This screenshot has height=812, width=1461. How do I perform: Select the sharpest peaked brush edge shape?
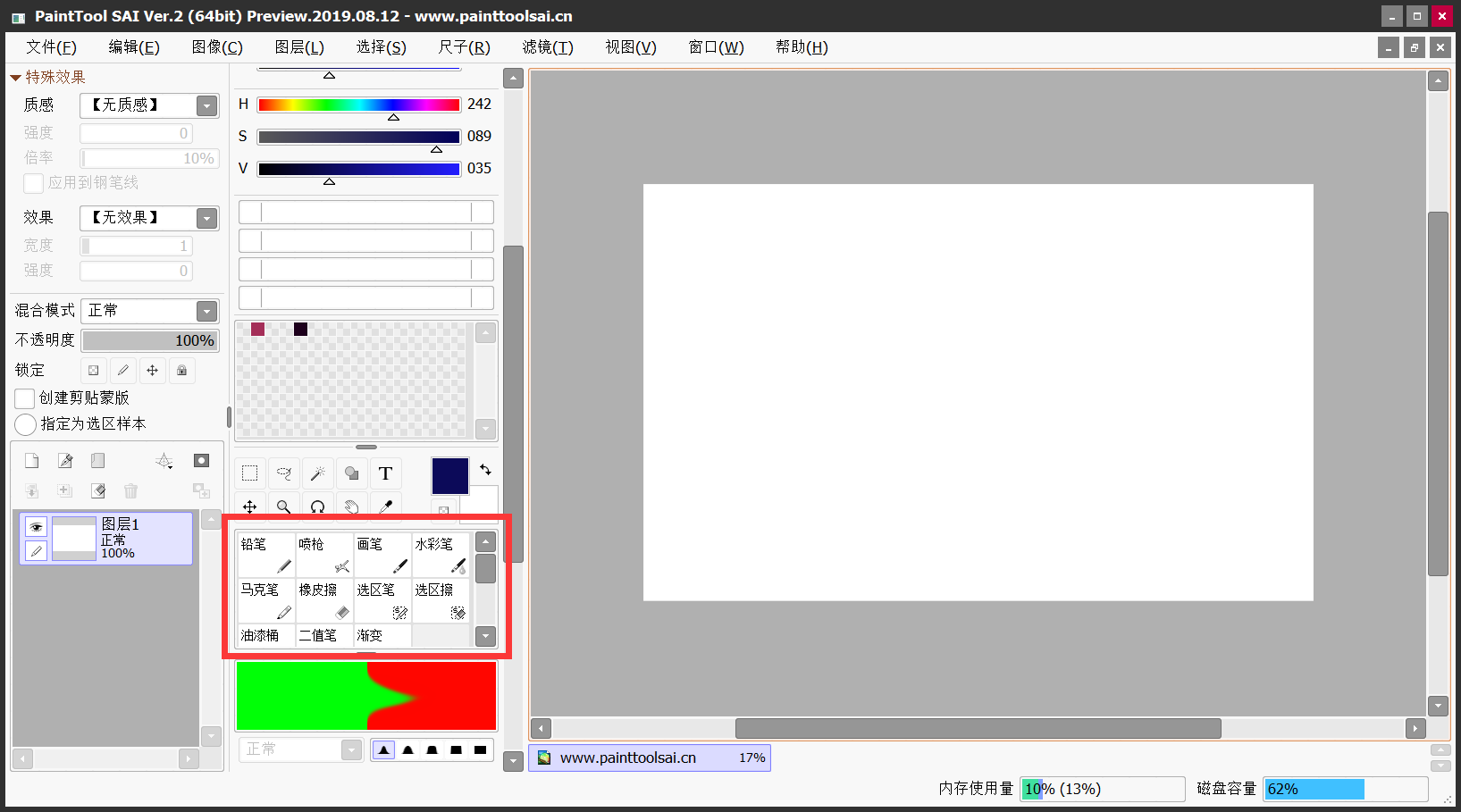click(x=383, y=749)
